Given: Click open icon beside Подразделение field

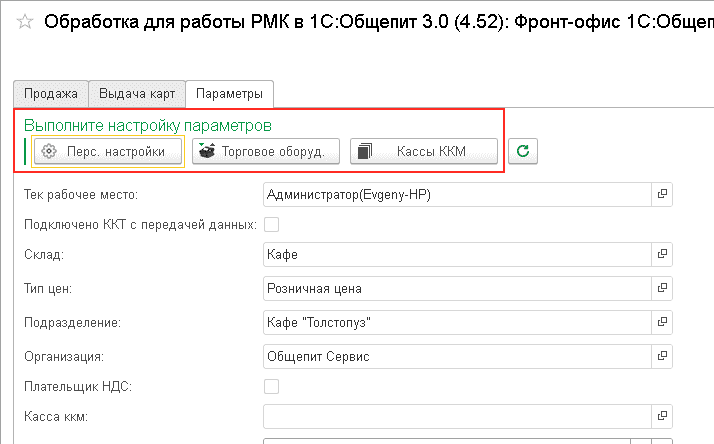Looking at the screenshot, I should (661, 322).
